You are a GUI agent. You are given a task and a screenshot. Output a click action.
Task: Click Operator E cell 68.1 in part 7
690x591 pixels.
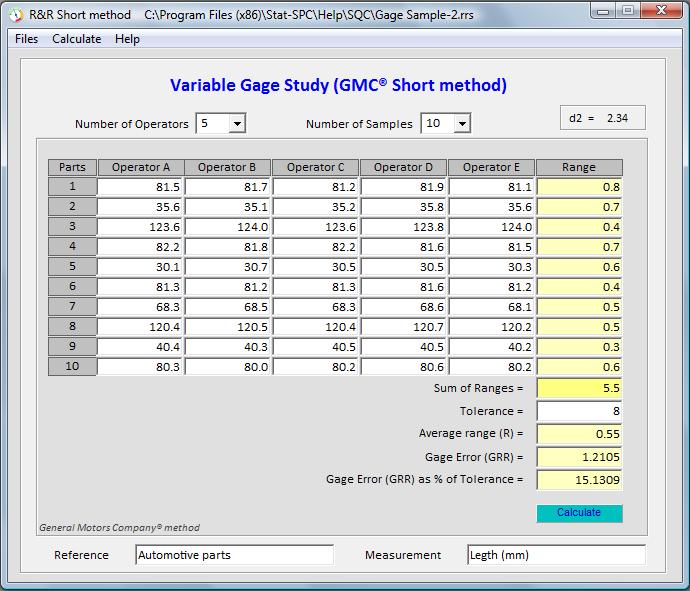click(492, 307)
